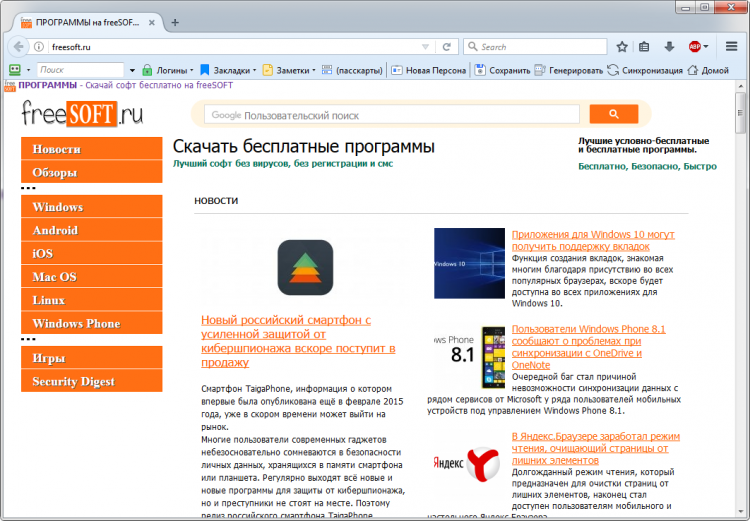Image resolution: width=750 pixels, height=521 pixels.
Task: Click the Windows 10 article thumbnail
Action: pyautogui.click(x=469, y=263)
